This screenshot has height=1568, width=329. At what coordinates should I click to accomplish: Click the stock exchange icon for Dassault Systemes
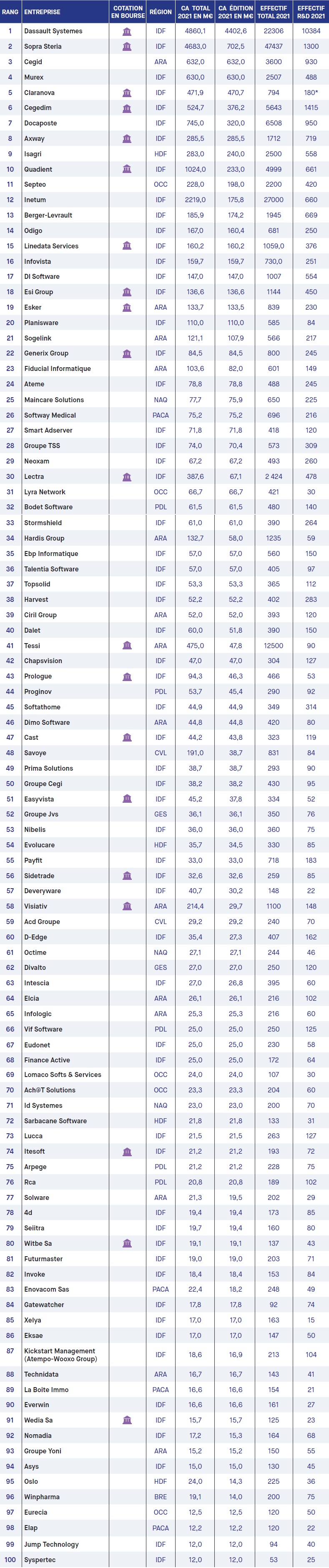click(127, 31)
